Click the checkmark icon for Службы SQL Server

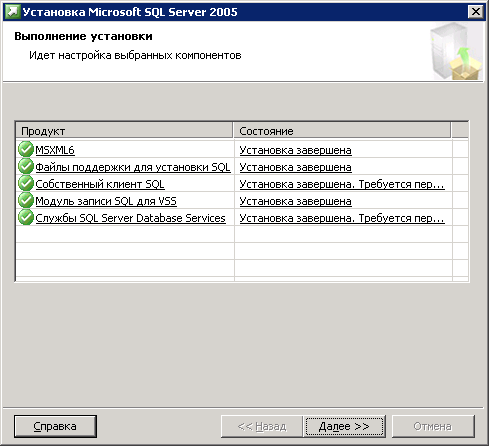click(x=26, y=217)
